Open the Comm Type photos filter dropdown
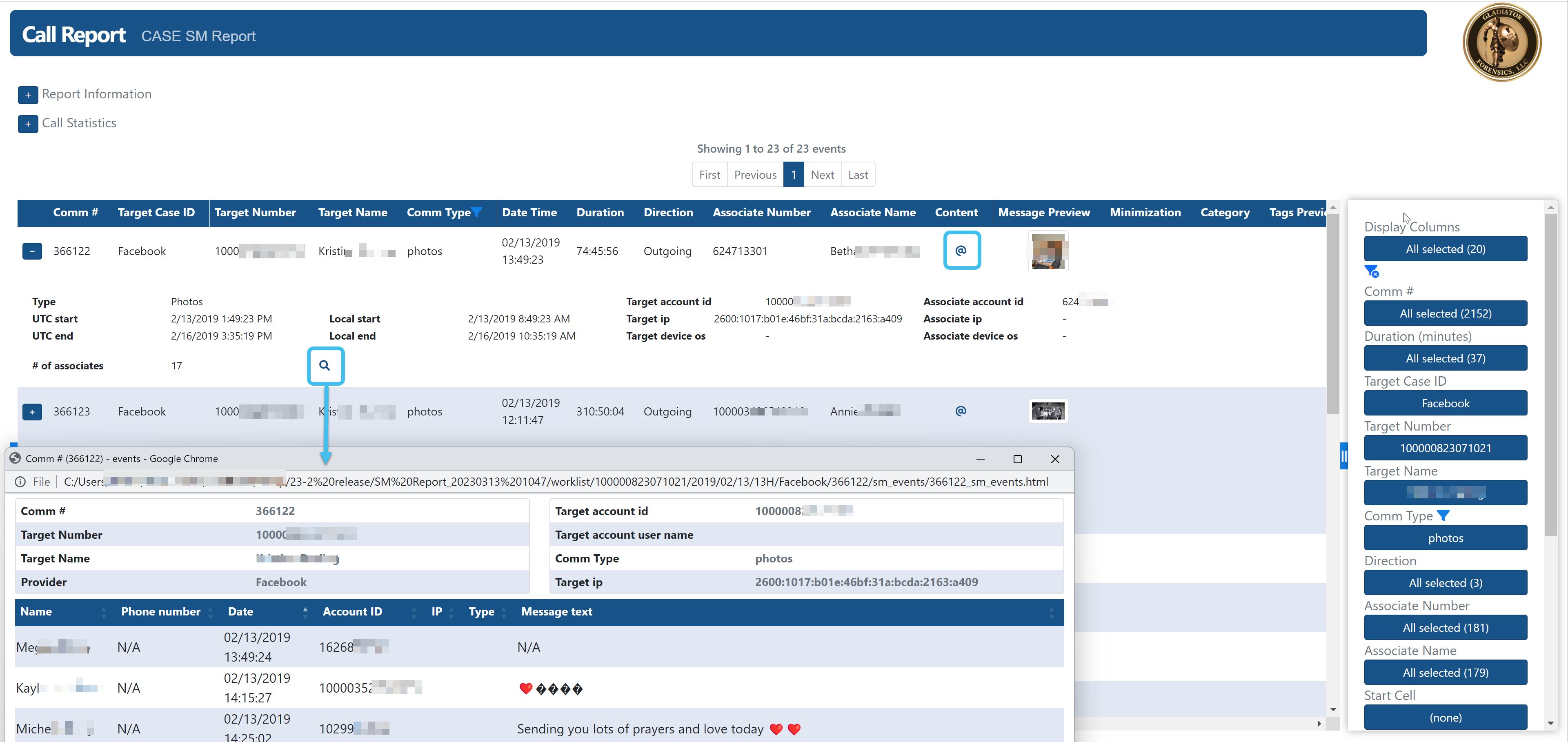Screen dimensions: 1568x742 pyautogui.click(x=1445, y=538)
